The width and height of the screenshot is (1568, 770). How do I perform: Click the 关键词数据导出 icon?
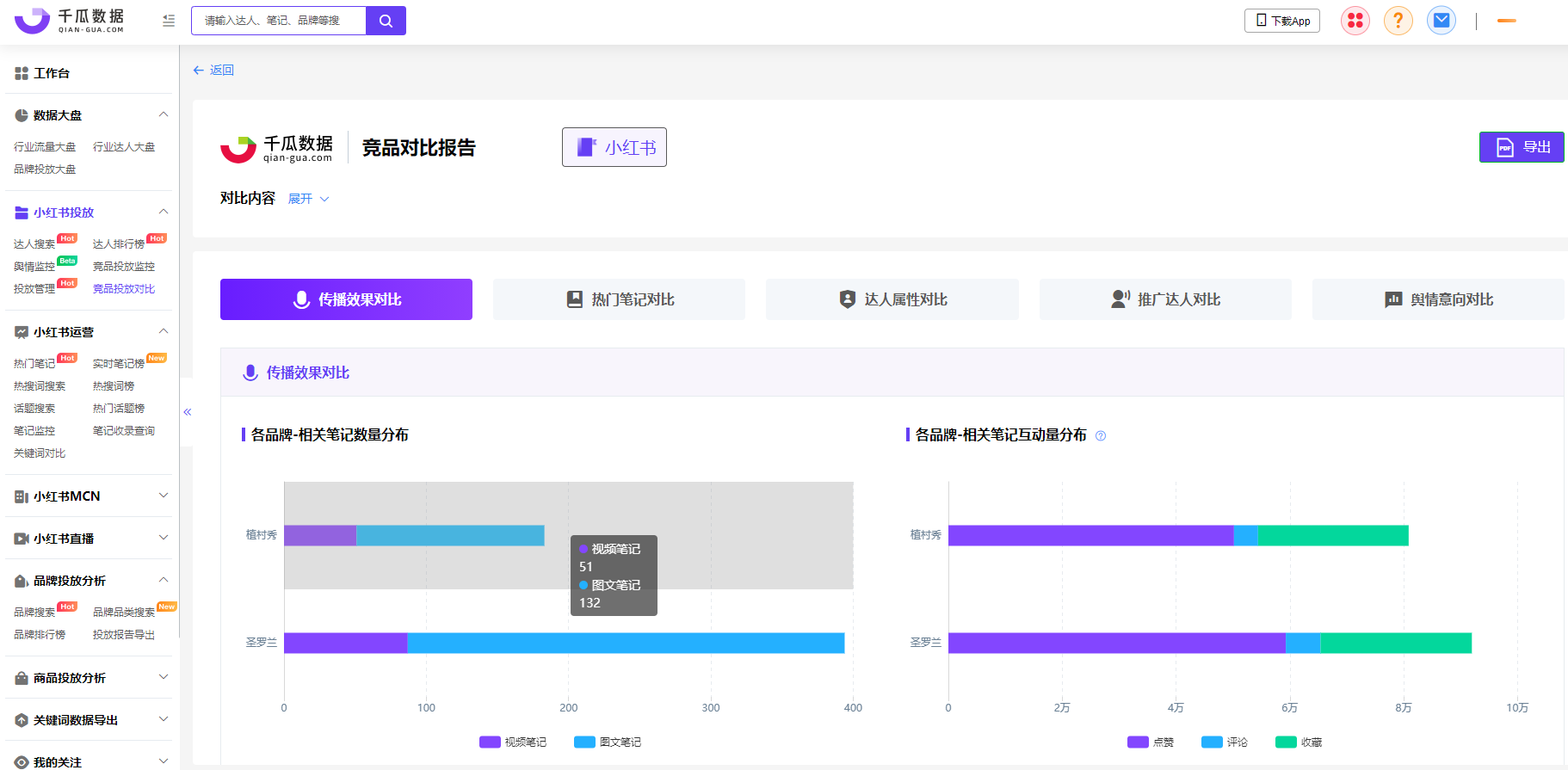pyautogui.click(x=22, y=720)
